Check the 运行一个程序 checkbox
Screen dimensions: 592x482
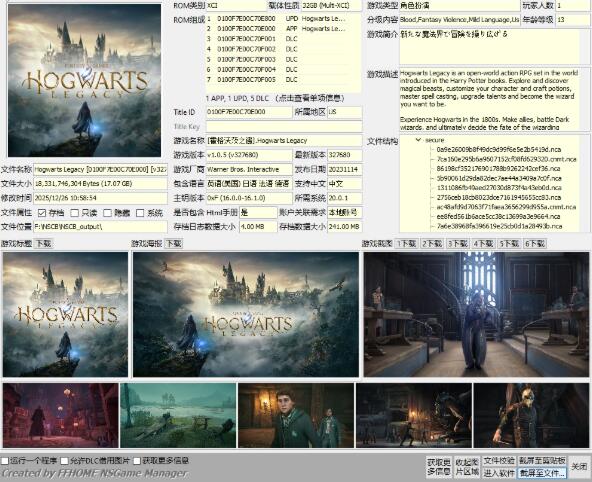pos(5,461)
